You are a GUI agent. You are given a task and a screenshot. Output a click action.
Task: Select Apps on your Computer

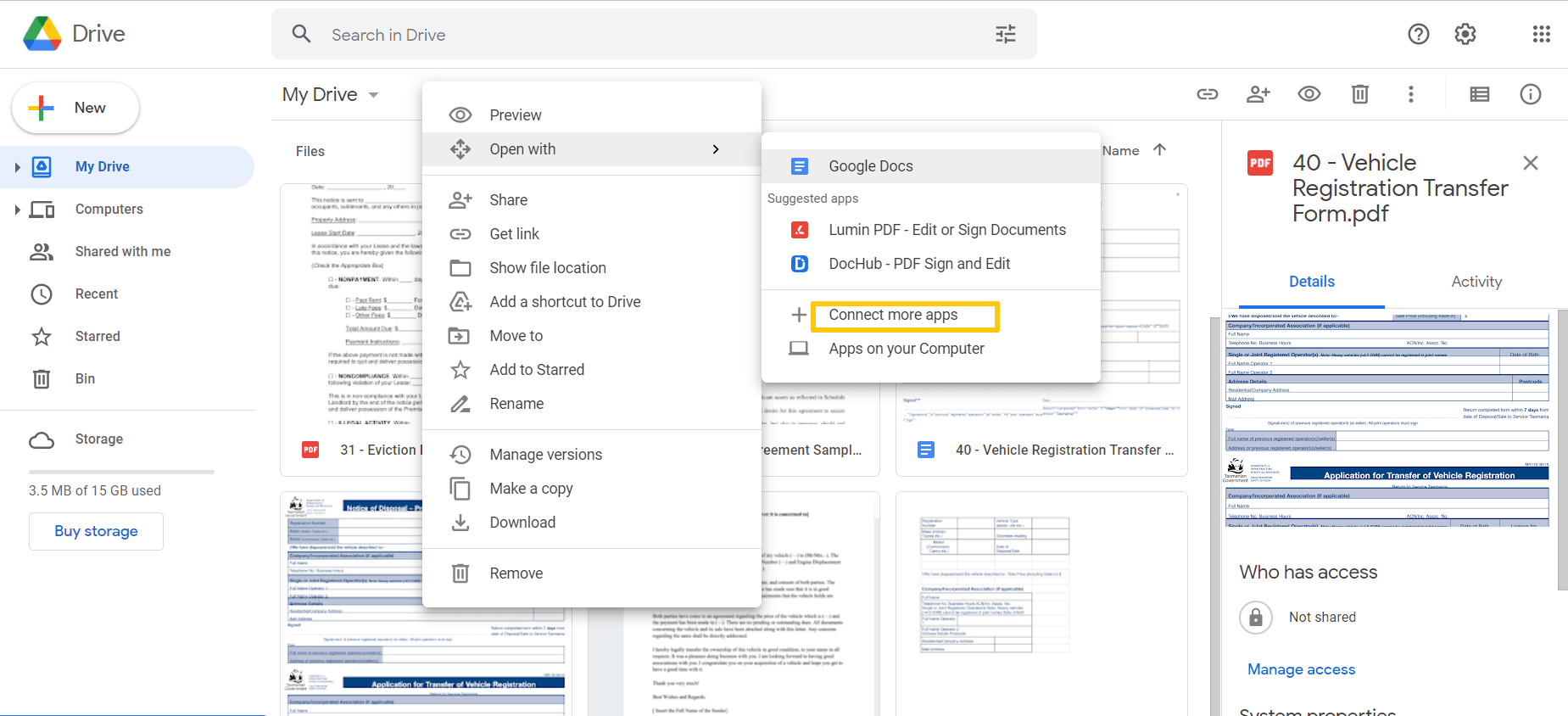(931, 349)
